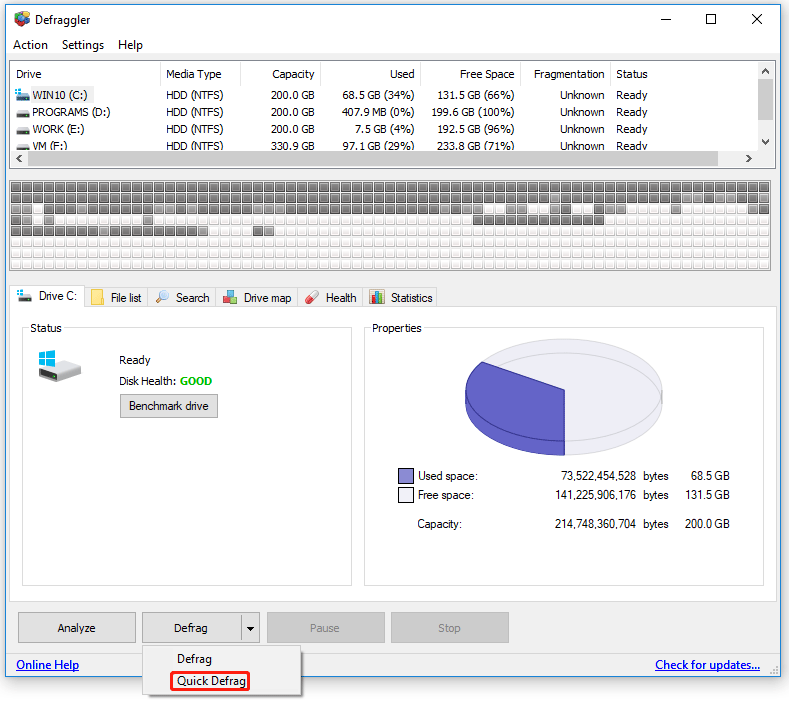
Task: Open the Settings menu
Action: 83,45
